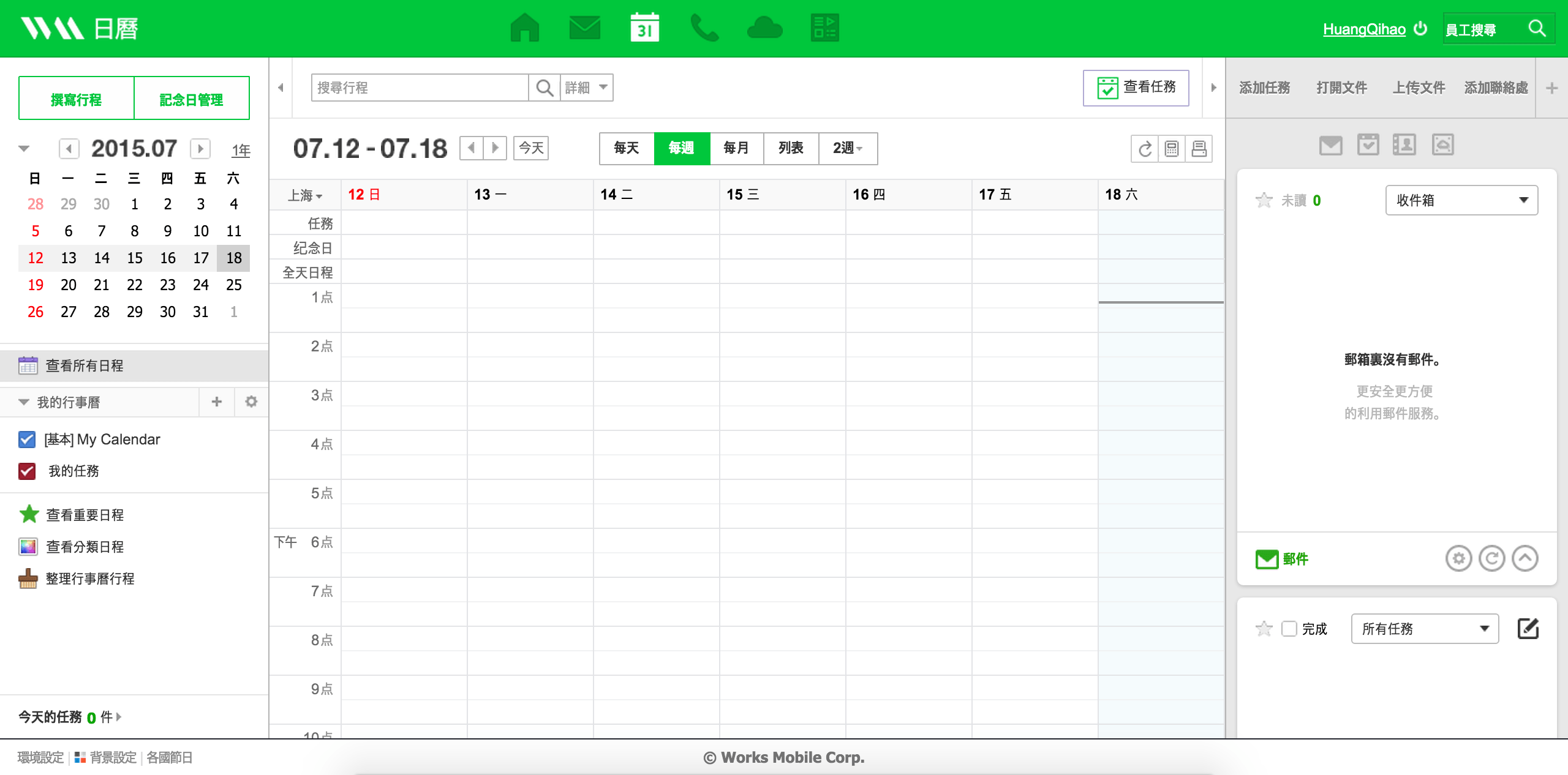Click the 撰寫行程 button
The width and height of the screenshot is (1568, 775).
[x=76, y=99]
